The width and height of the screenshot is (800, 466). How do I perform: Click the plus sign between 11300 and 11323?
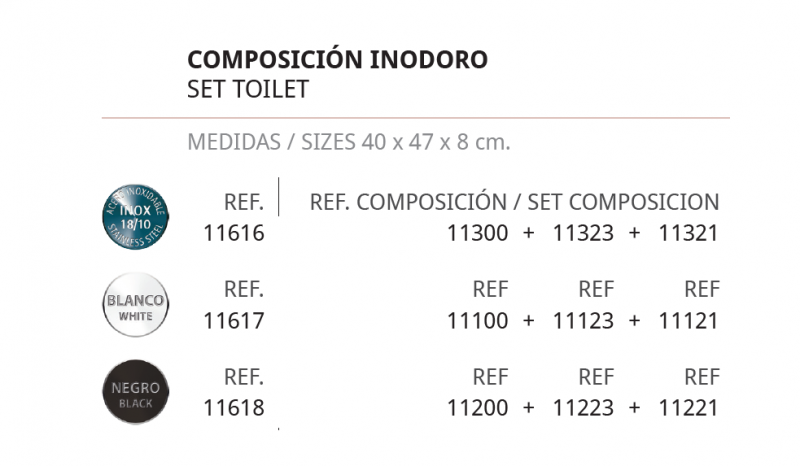coord(529,233)
